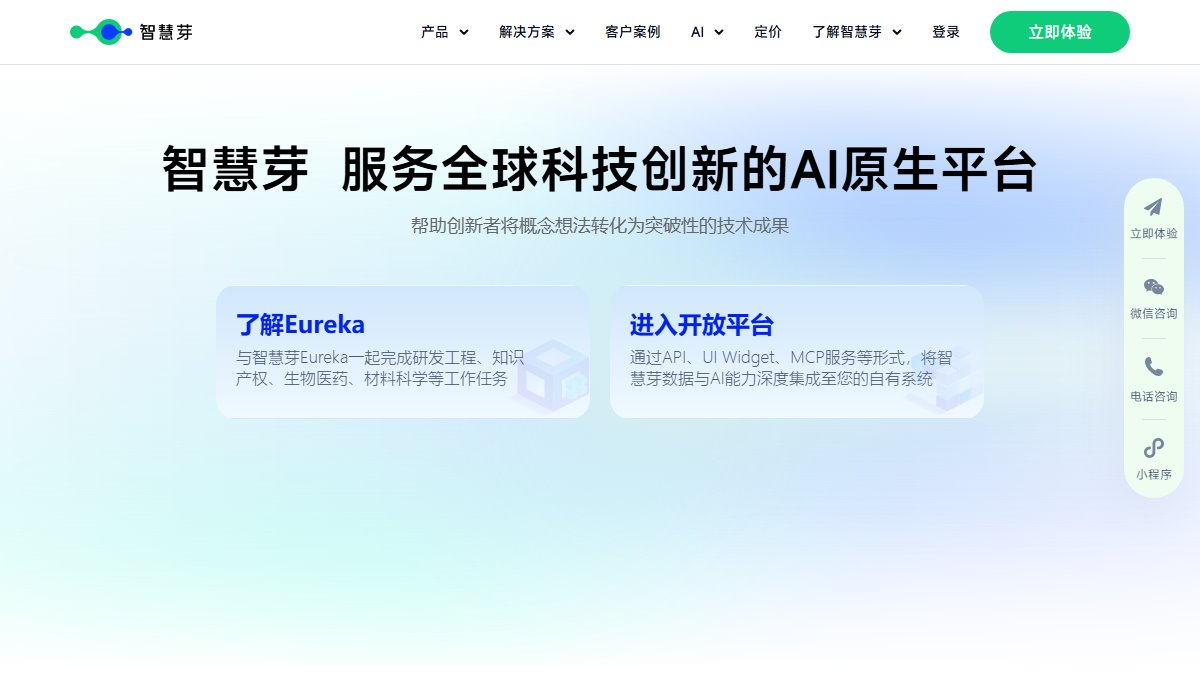Expand the 了解智慧芽 dropdown chevron
The height and width of the screenshot is (675, 1200).
(x=896, y=32)
